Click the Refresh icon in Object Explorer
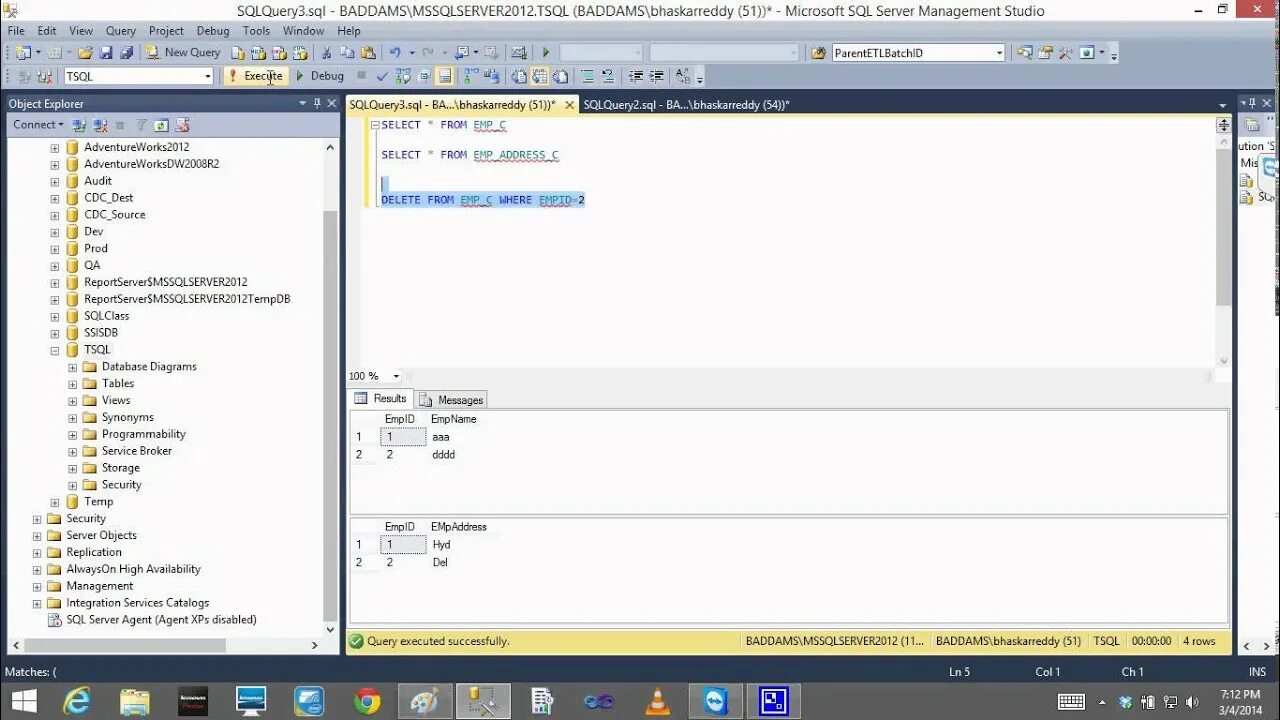1280x720 pixels. point(161,125)
